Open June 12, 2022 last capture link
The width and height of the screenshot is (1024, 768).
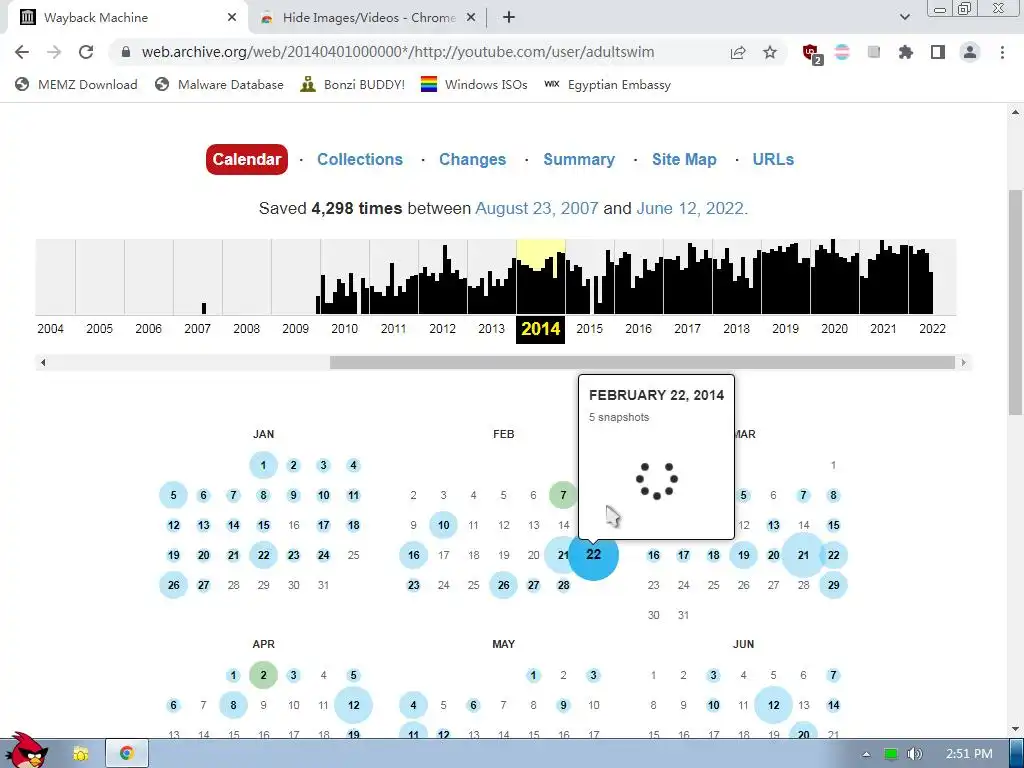coord(692,208)
